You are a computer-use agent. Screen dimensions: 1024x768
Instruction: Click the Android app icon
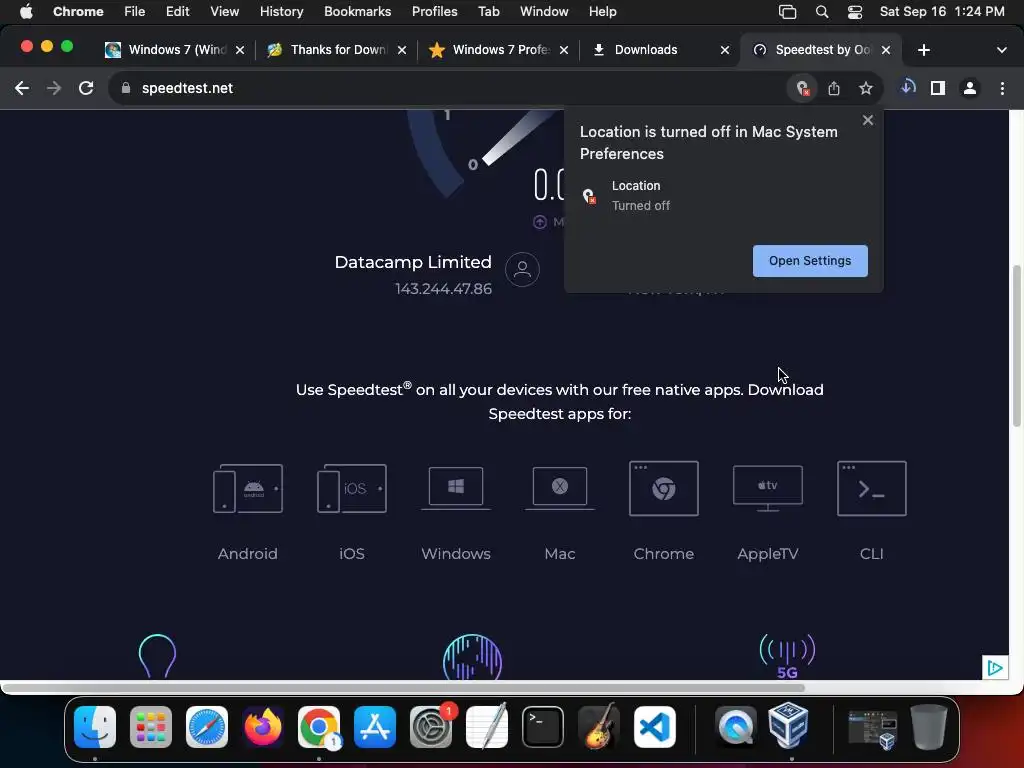(x=248, y=488)
